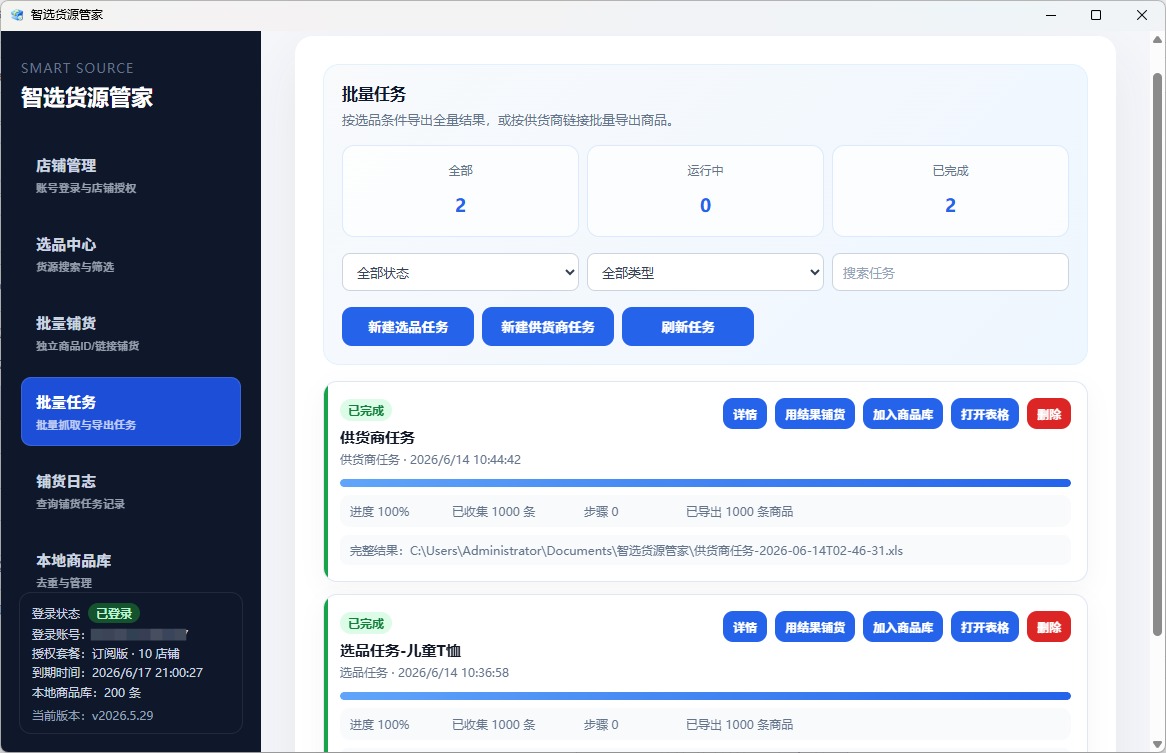Screen dimensions: 1166x753
Task: Open the 全部类型 dropdown
Action: pos(705,272)
